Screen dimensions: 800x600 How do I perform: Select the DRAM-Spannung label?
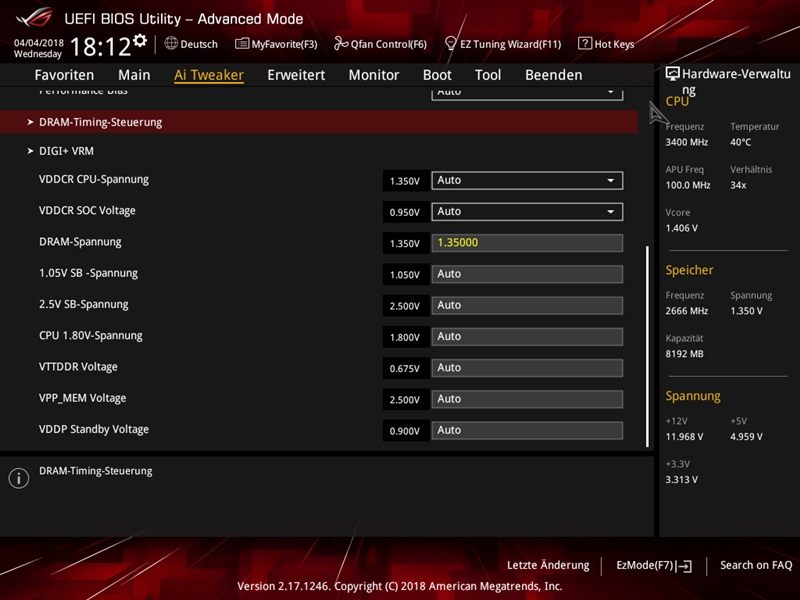coord(80,242)
